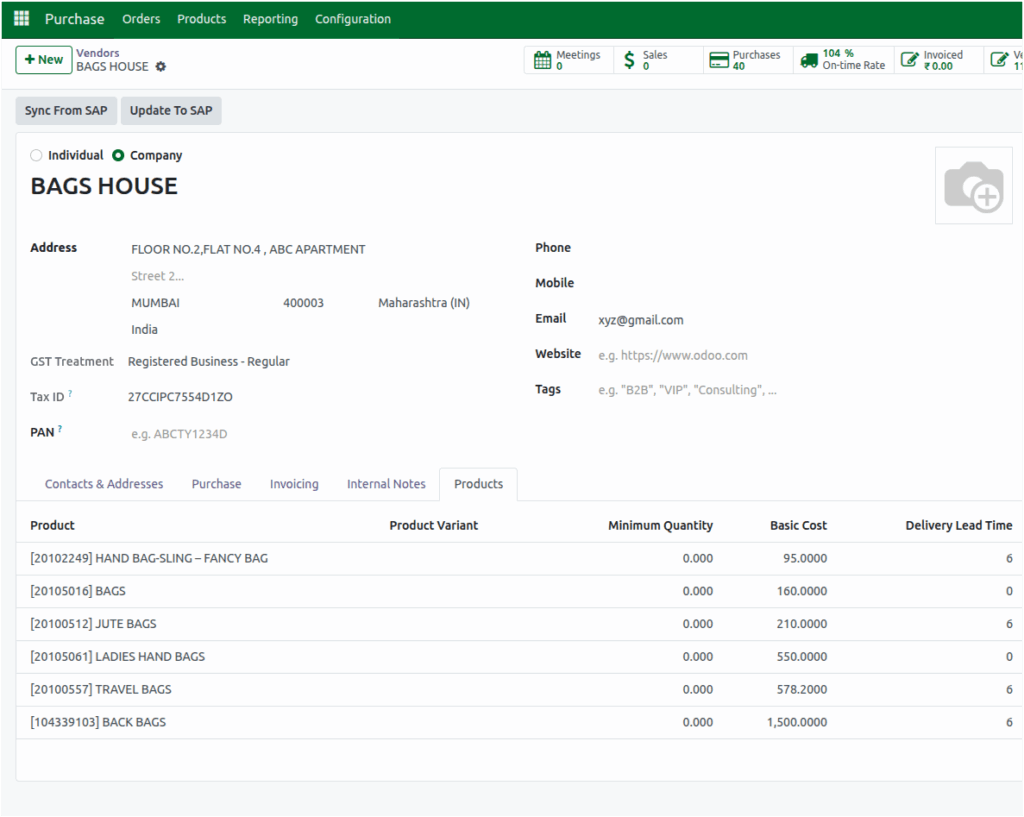Open the Reporting menu
Viewport: 1024px width, 817px height.
click(270, 18)
